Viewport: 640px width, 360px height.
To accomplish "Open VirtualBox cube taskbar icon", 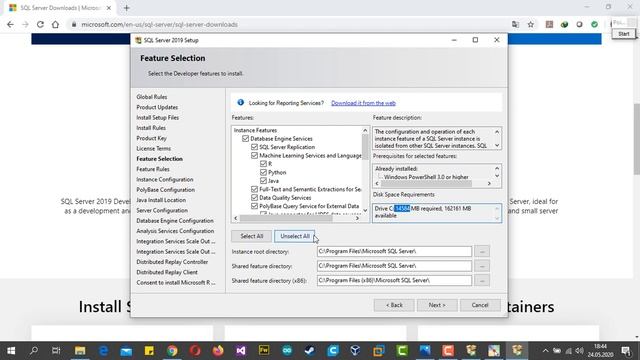I will [356, 351].
